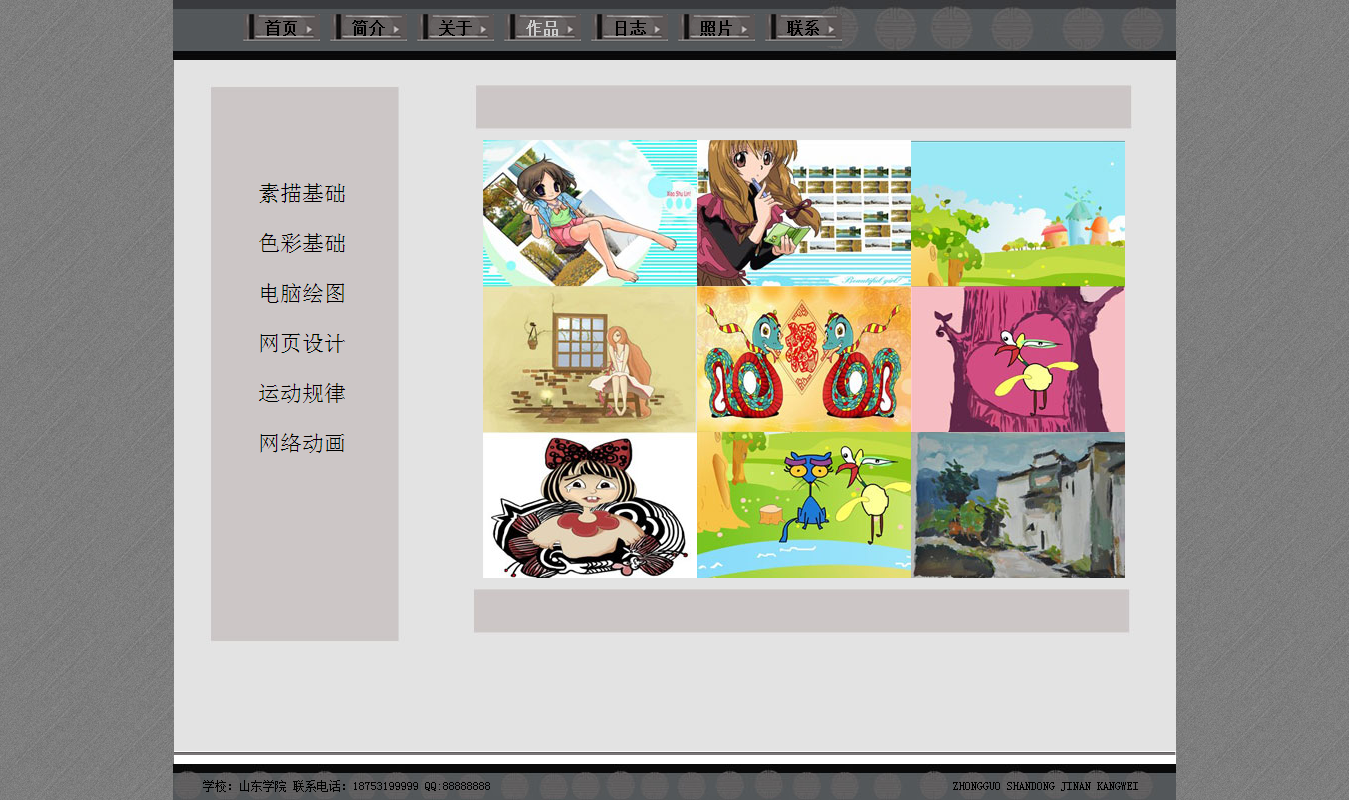Open the 素描基础 sidebar link
Screen dimensions: 1349x800
click(302, 194)
